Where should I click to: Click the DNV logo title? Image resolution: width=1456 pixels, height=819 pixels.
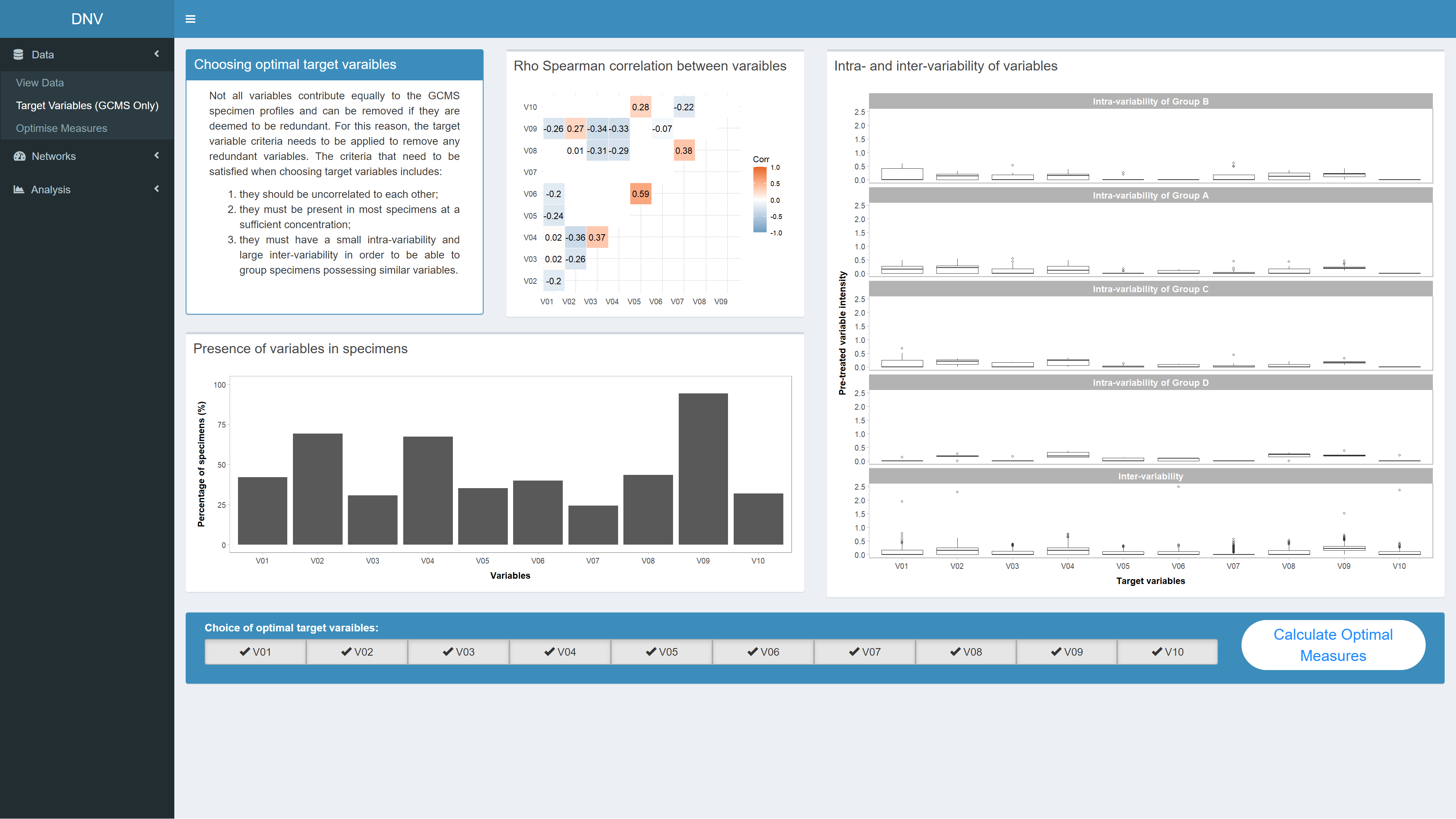pos(87,19)
